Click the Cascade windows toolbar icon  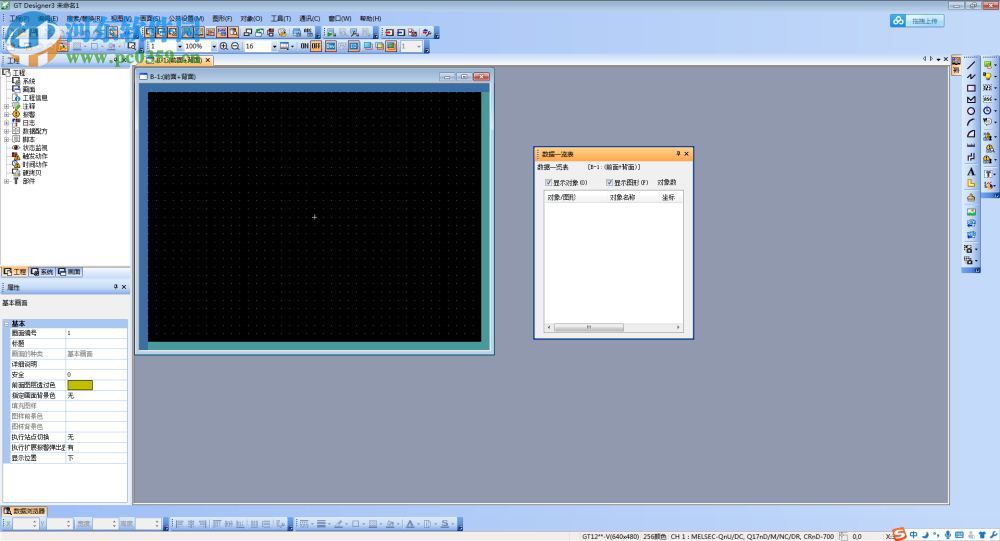tap(247, 33)
